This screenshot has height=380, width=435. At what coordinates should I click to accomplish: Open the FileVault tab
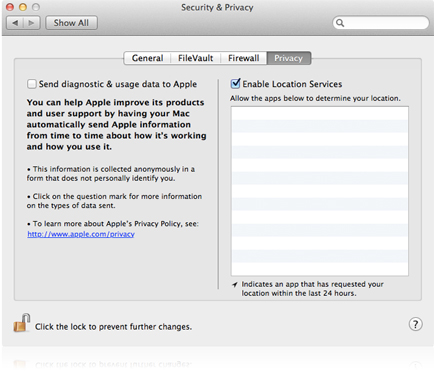(x=195, y=58)
